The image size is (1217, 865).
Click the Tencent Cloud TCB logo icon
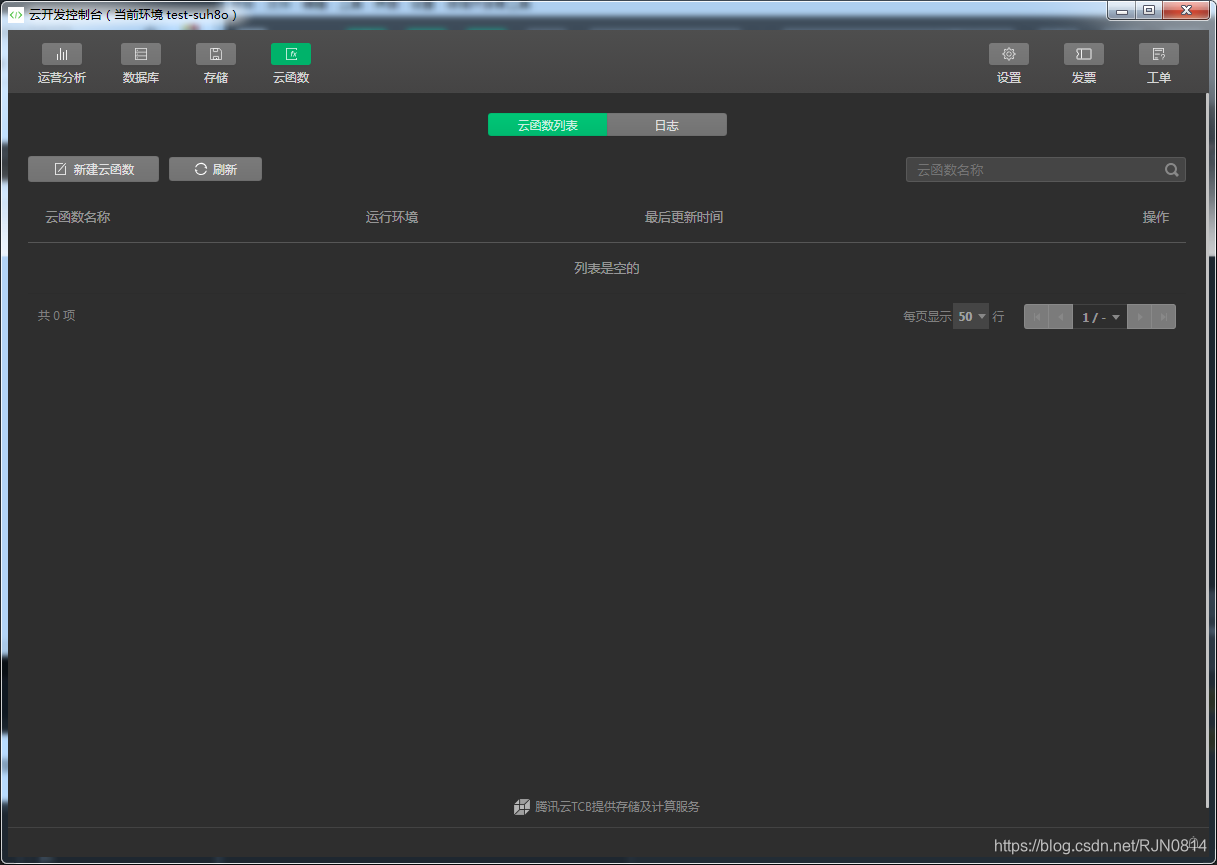pyautogui.click(x=522, y=807)
